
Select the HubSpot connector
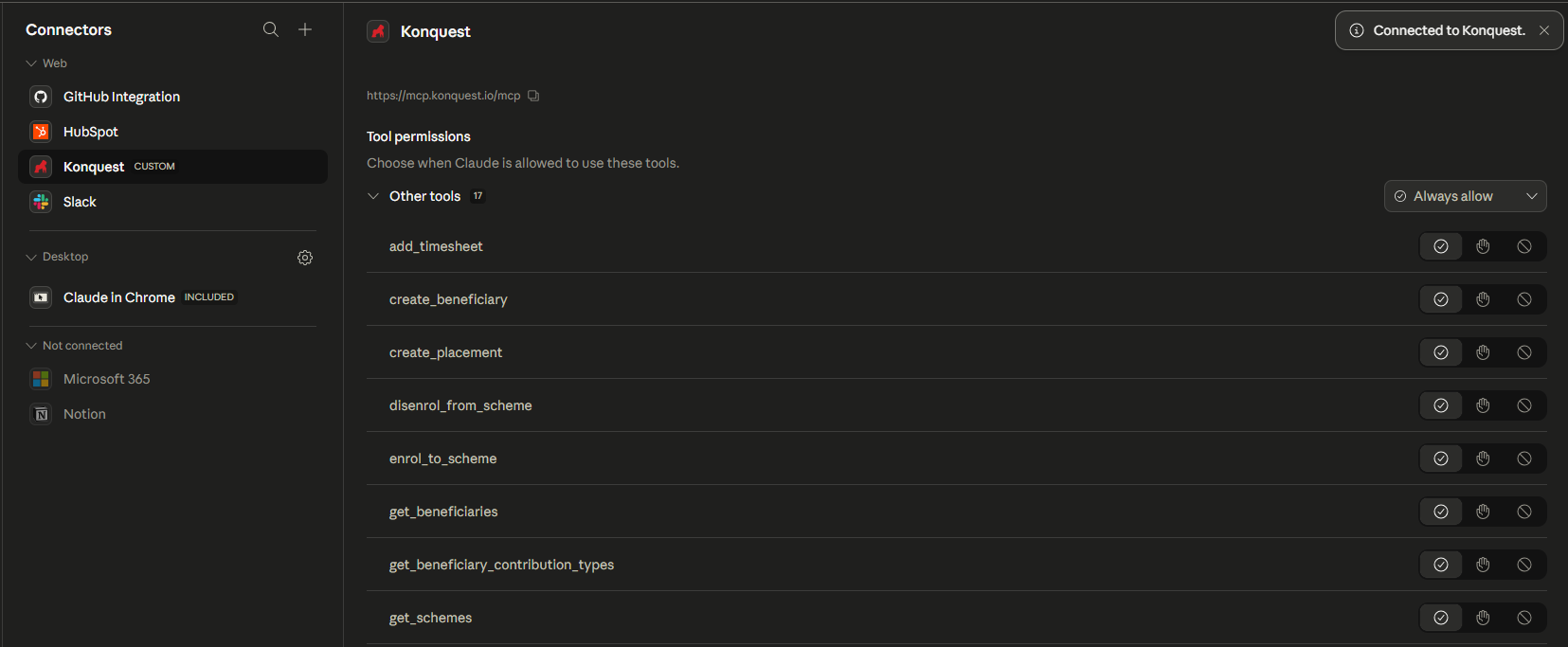[x=91, y=132]
